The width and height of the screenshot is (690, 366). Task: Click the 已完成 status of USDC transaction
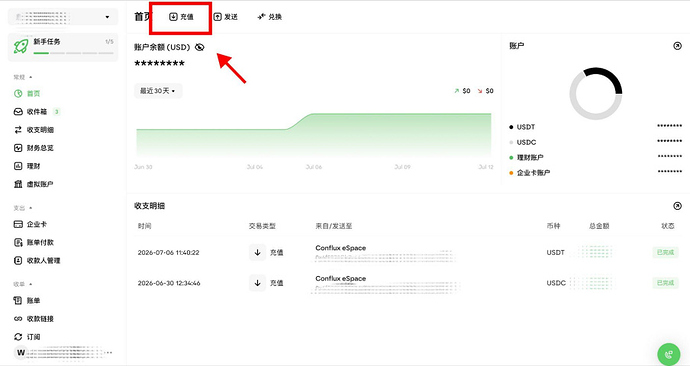[665, 283]
